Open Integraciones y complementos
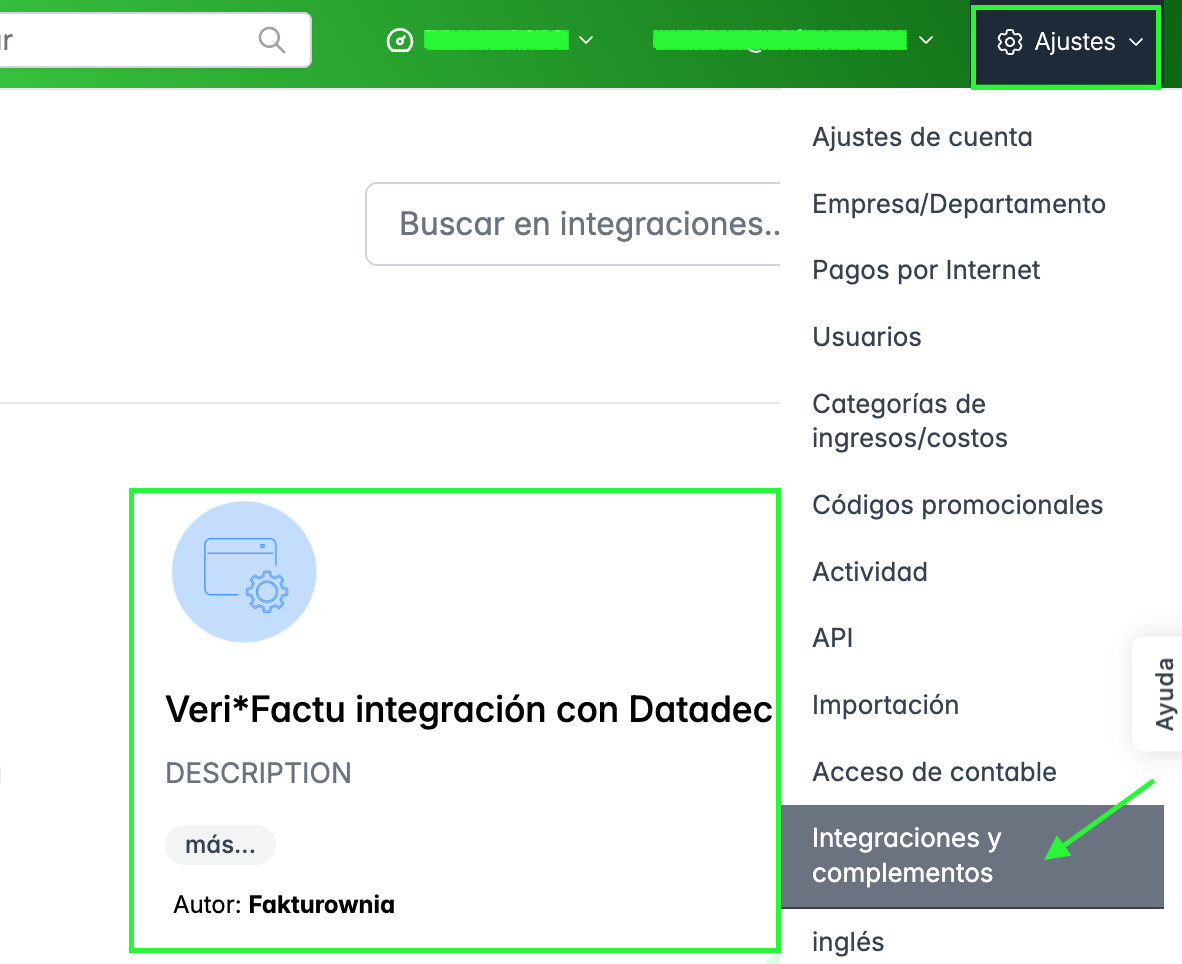 (972, 855)
